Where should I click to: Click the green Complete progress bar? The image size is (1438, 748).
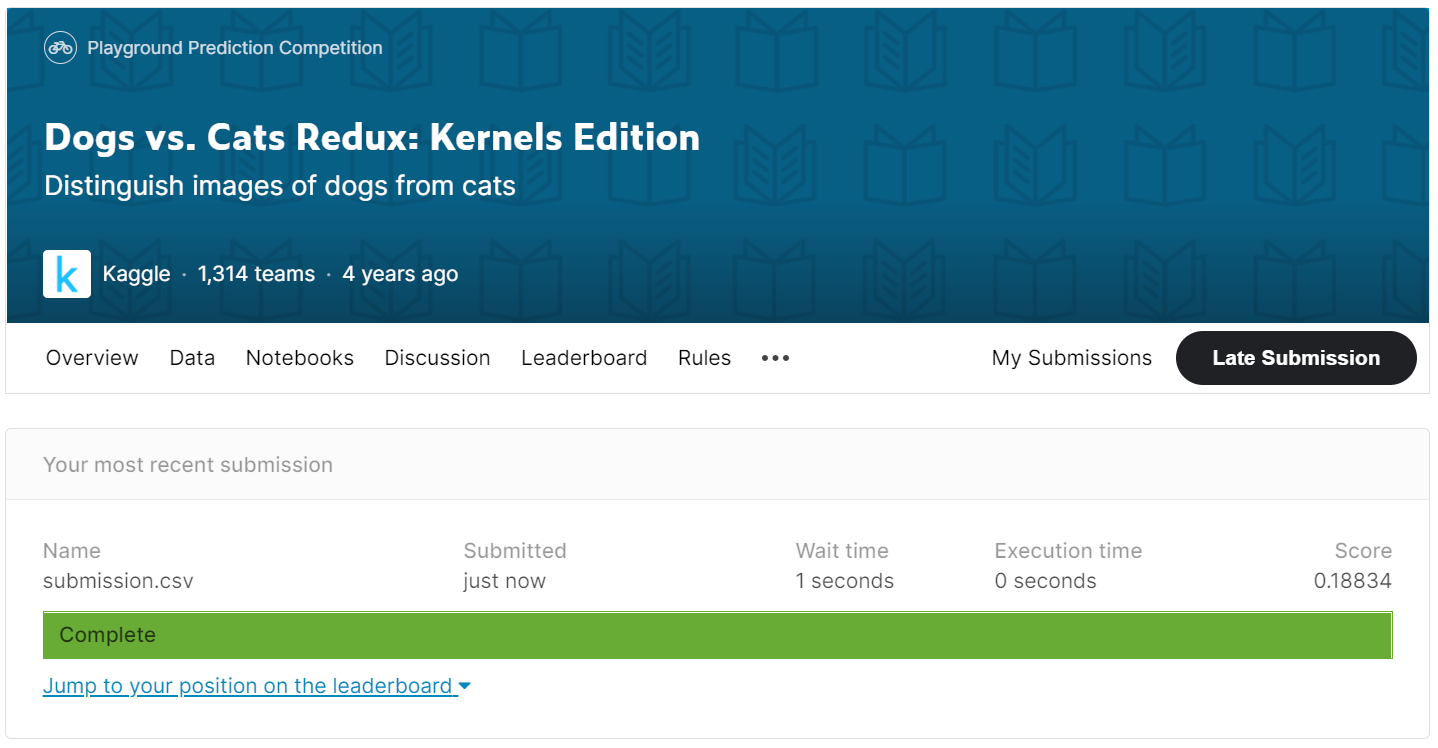pos(717,635)
